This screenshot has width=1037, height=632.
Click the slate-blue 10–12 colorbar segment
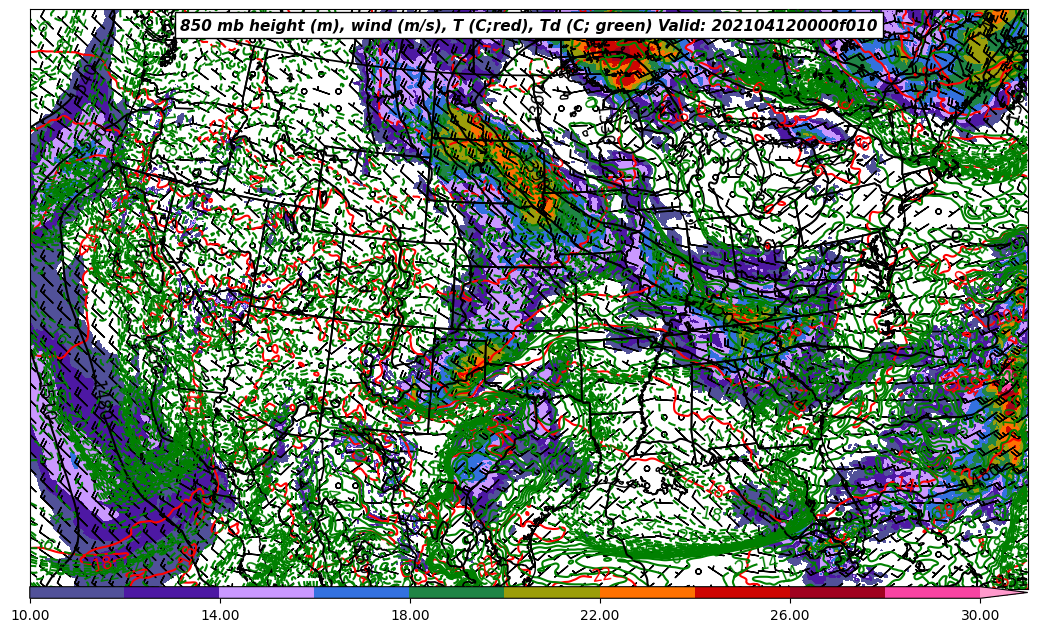point(77,592)
